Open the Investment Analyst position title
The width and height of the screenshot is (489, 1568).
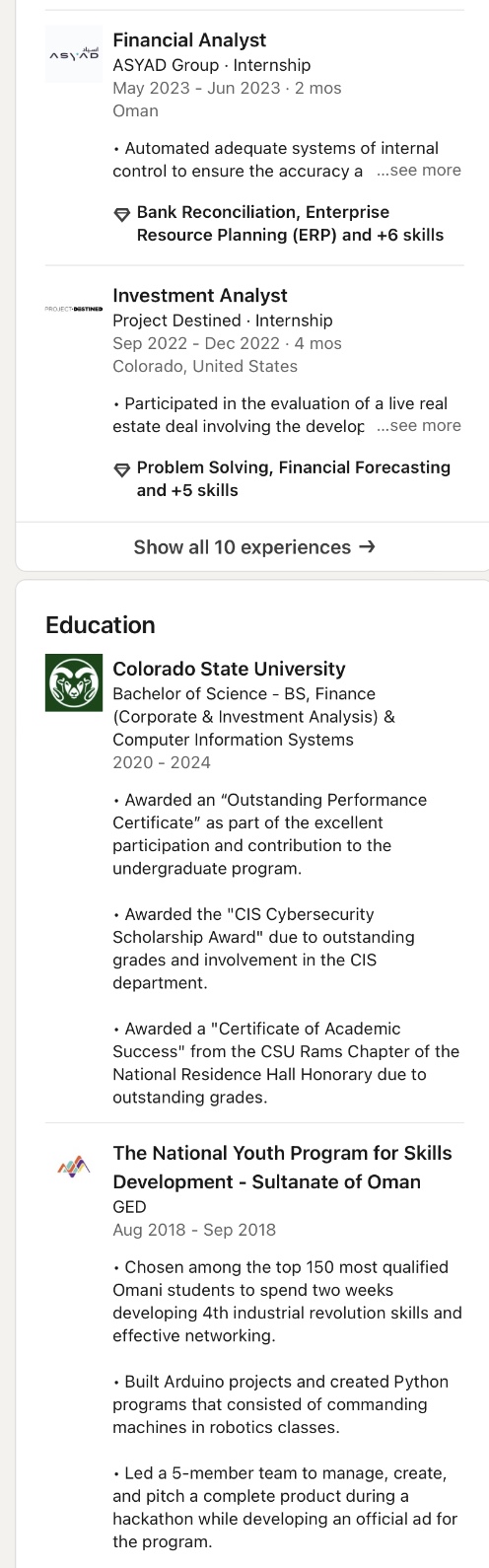200,296
